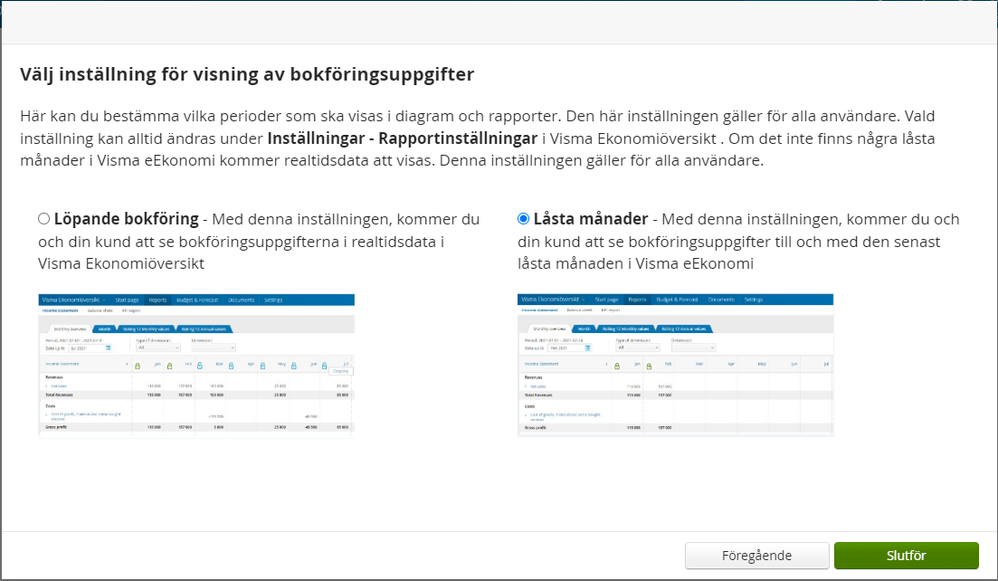This screenshot has width=998, height=581.
Task: Click calendar icon in left preview date field
Action: [x=108, y=348]
